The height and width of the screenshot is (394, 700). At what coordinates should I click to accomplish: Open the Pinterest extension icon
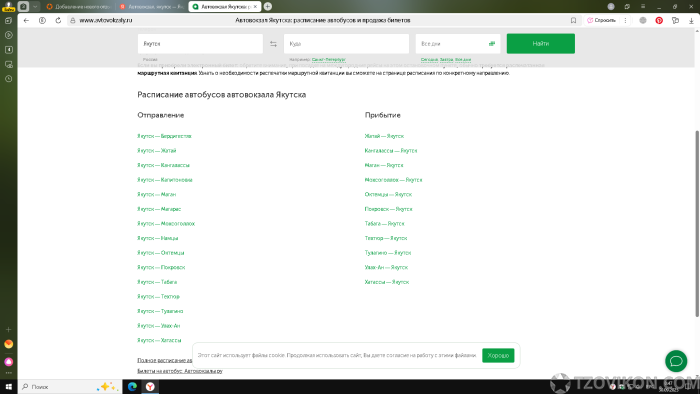pyautogui.click(x=659, y=20)
